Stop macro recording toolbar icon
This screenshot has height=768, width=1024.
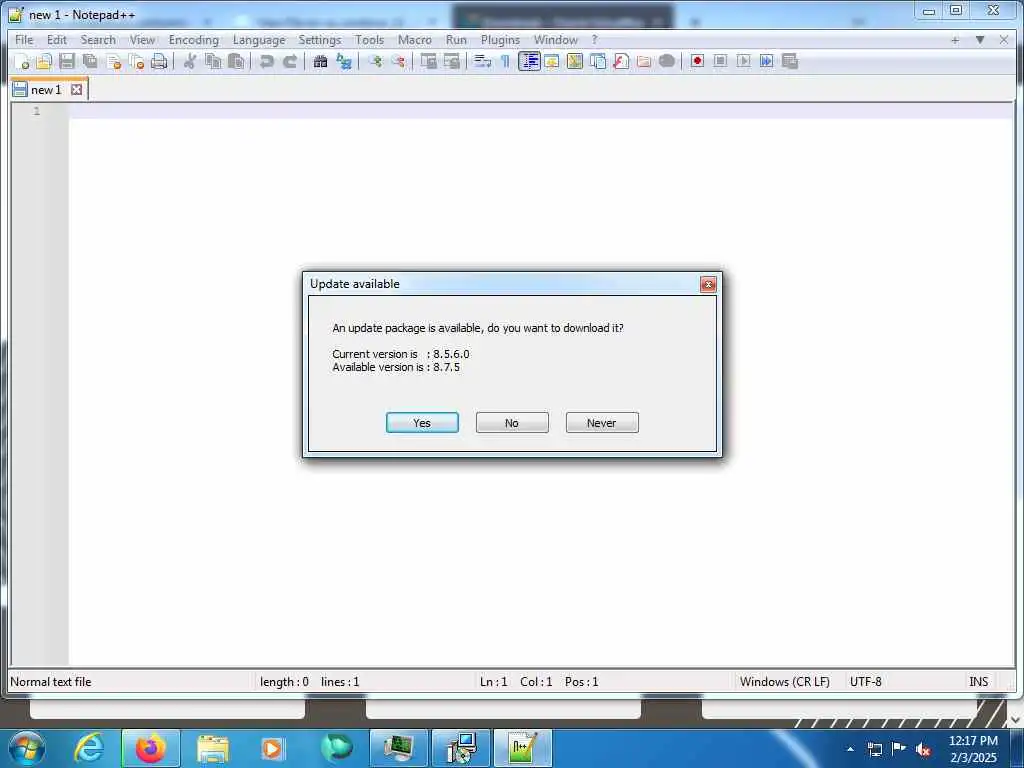point(720,61)
